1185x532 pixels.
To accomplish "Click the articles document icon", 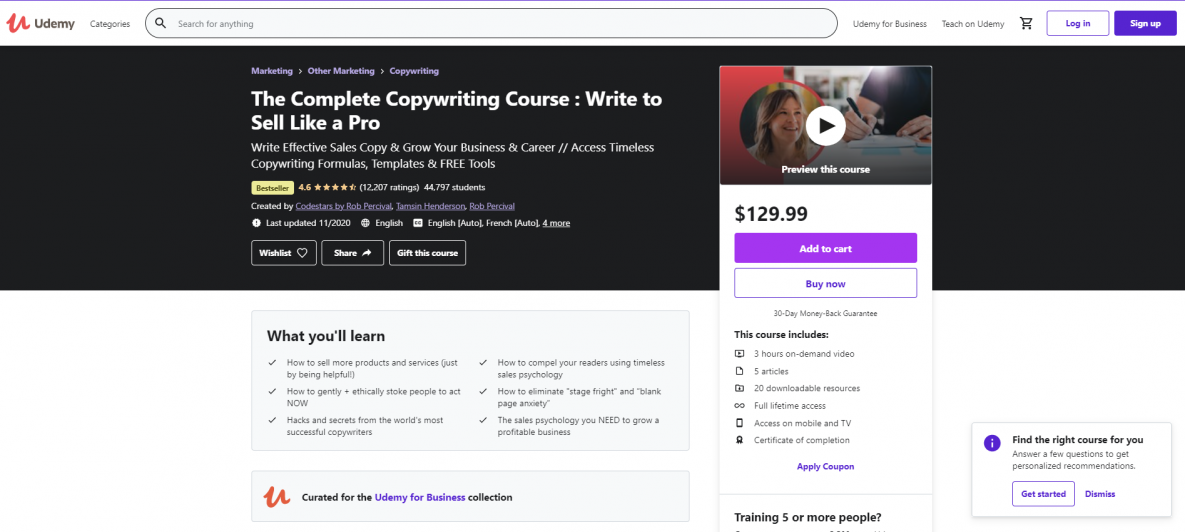I will pos(739,371).
